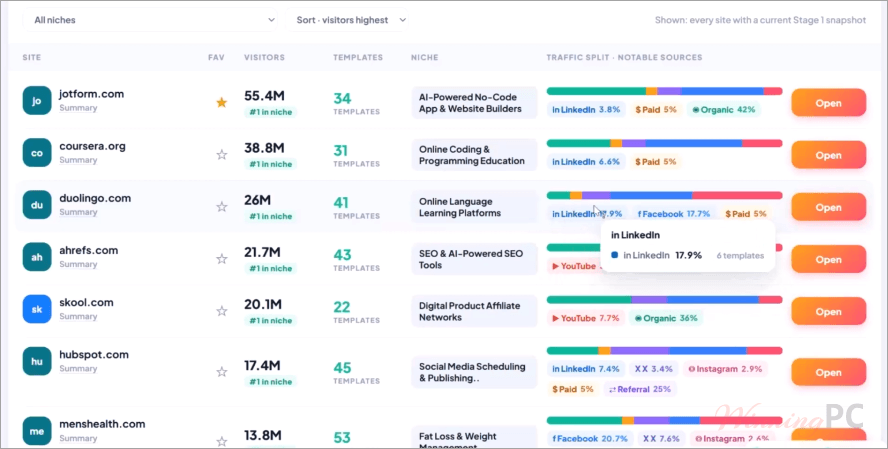Click the YouTube 7.7% chip for skool.com

[x=586, y=318]
